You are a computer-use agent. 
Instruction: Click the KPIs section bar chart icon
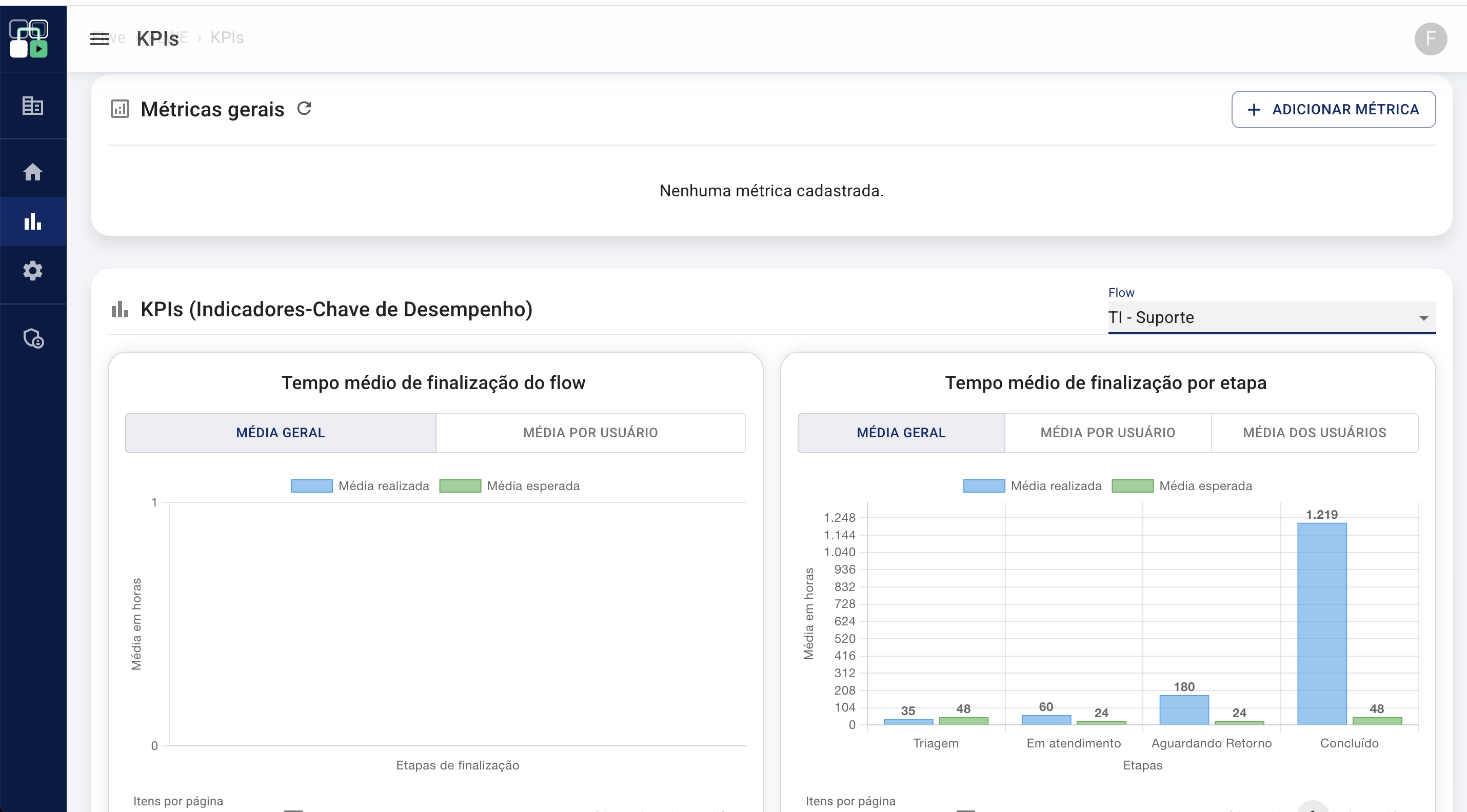[120, 310]
